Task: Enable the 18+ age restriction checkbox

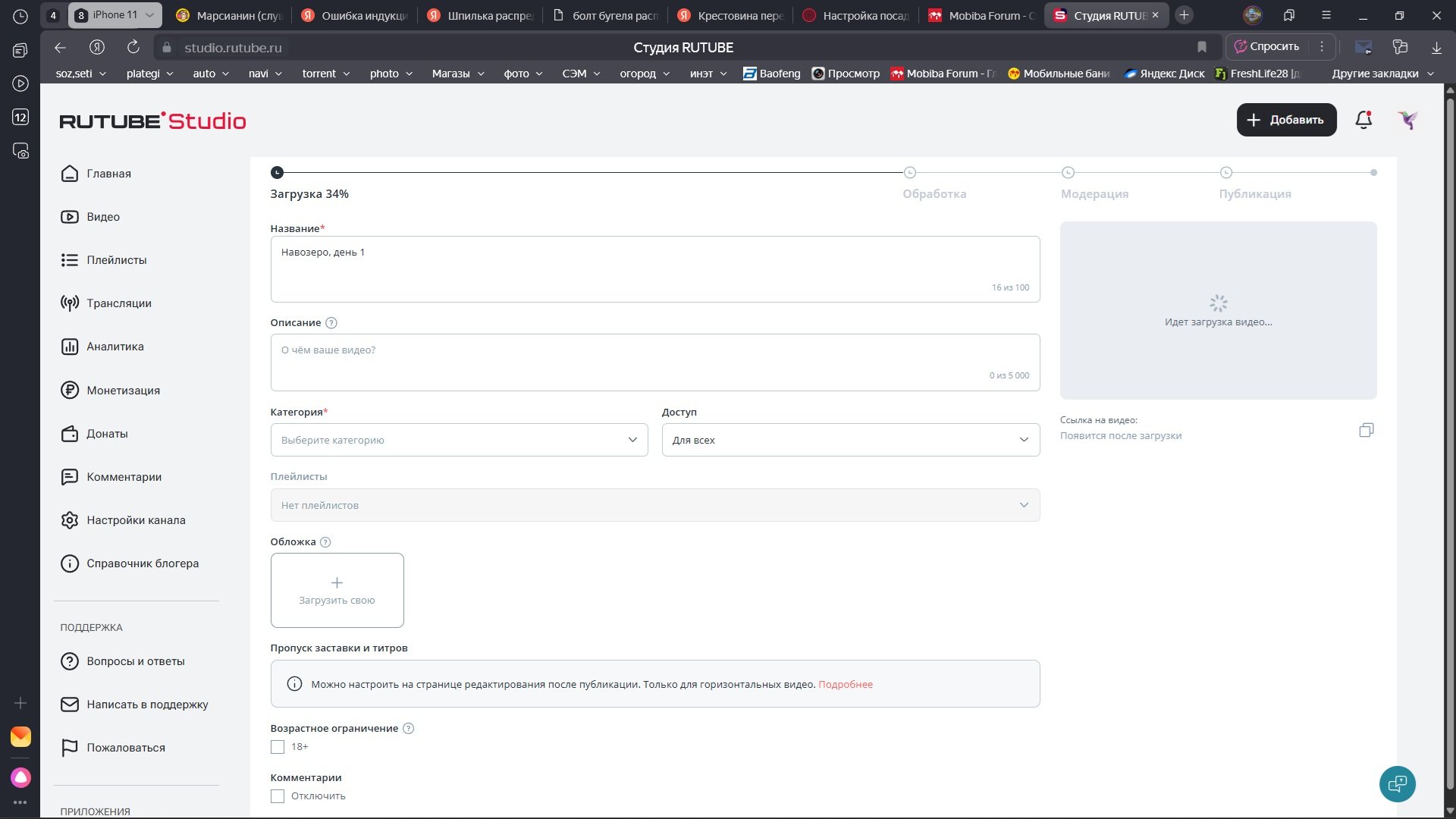Action: 278,747
